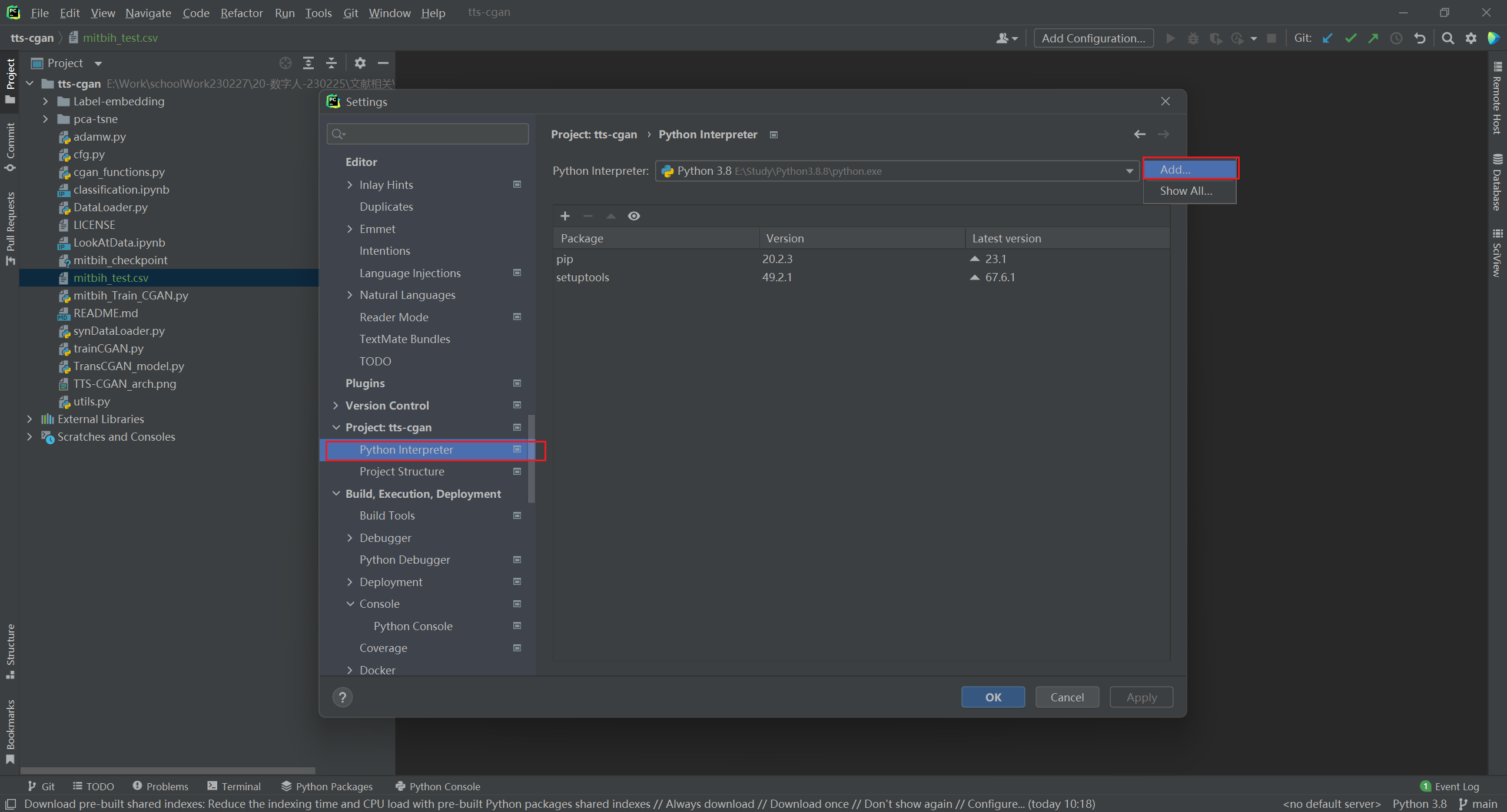Open Python Console tool window
This screenshot has height=812, width=1507.
coord(437,786)
